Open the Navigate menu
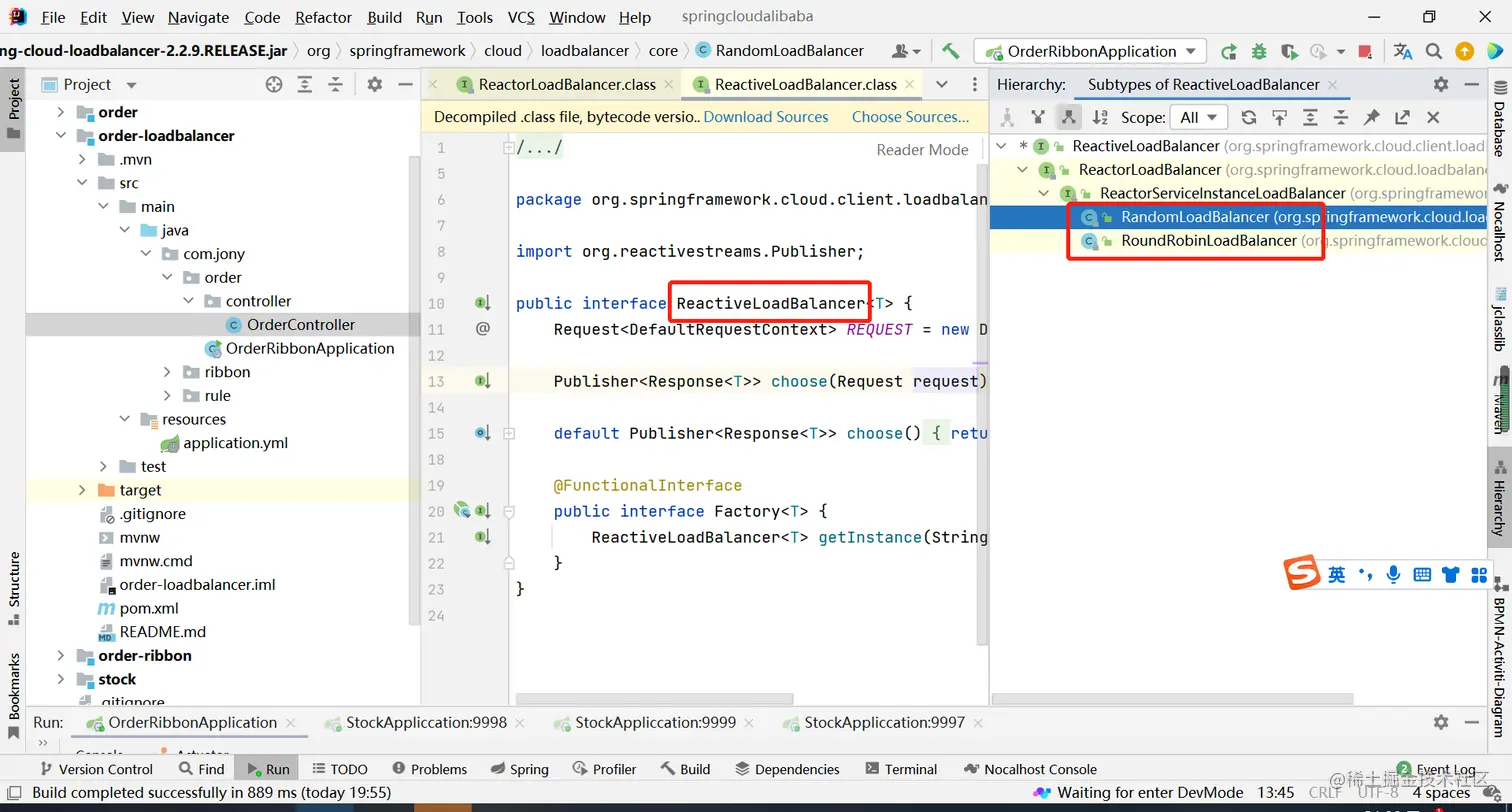1512x812 pixels. [199, 17]
